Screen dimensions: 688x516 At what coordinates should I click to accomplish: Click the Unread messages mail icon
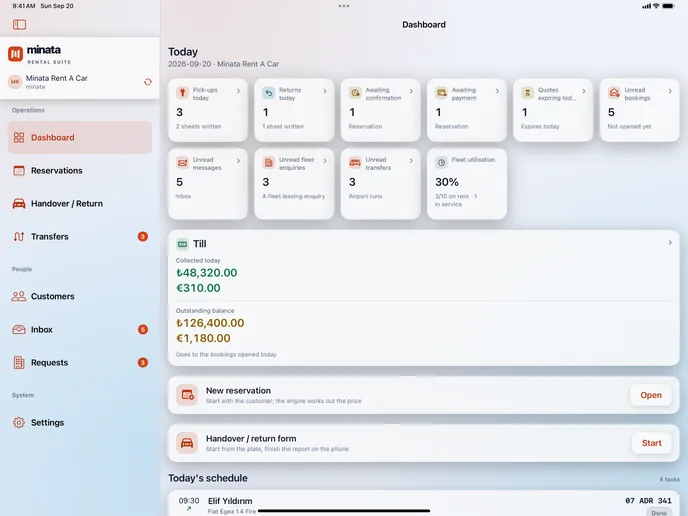[182, 163]
